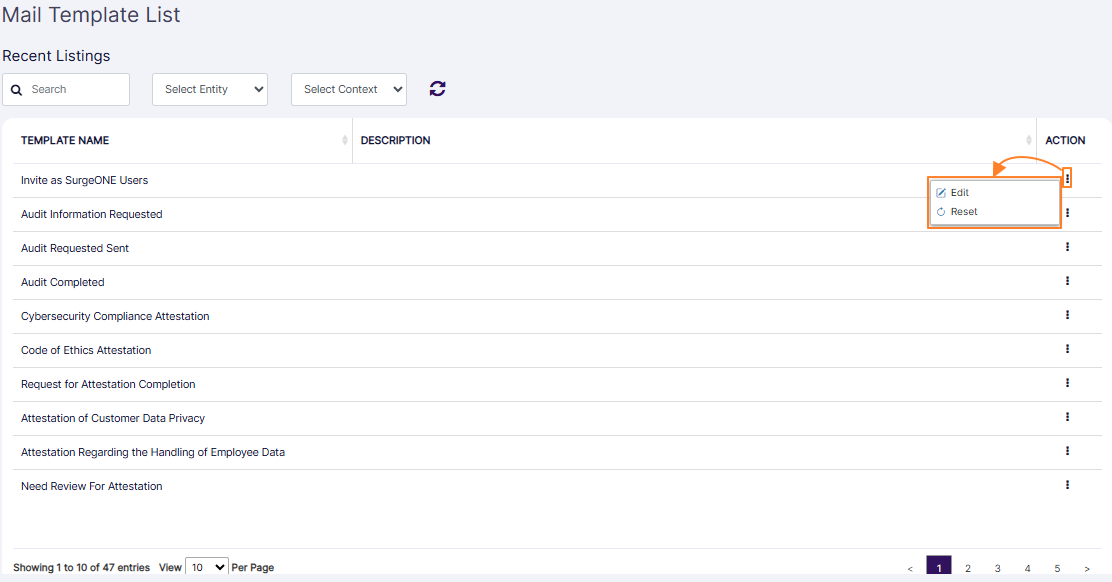1112x582 pixels.
Task: Click the next page arrow
Action: point(1086,567)
